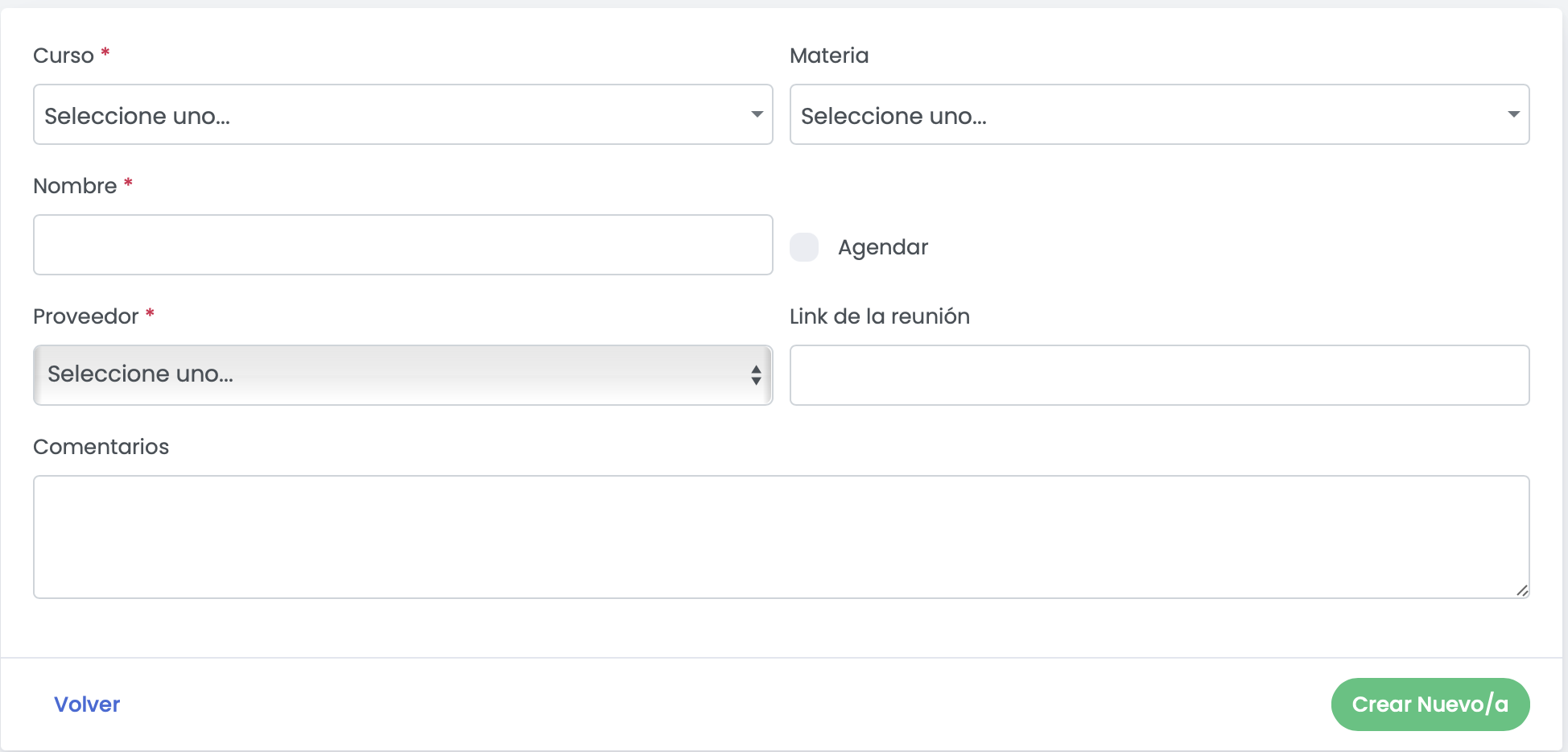Enable the Agendar checkbox
The width and height of the screenshot is (1568, 752).
coord(804,247)
